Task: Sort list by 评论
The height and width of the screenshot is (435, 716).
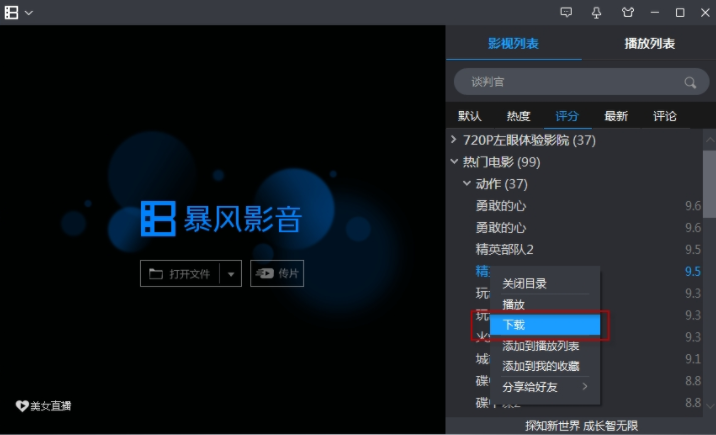Action: pyautogui.click(x=664, y=116)
